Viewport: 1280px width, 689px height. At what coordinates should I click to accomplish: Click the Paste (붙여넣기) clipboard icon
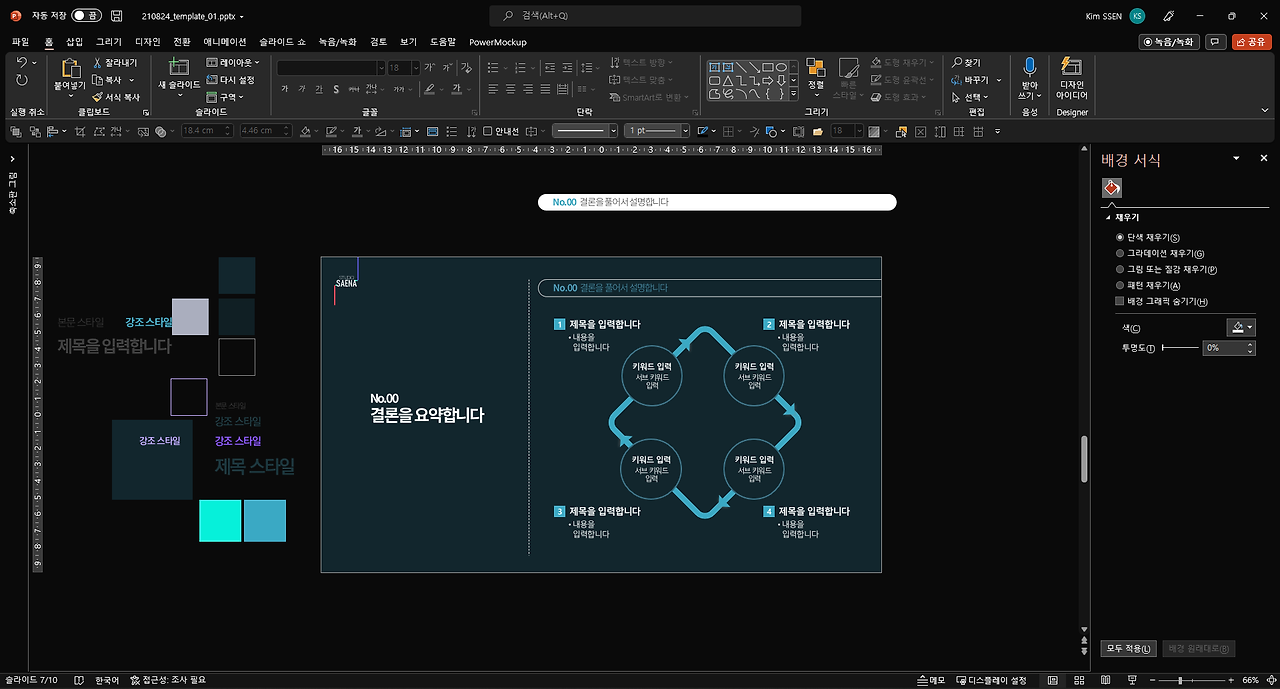click(x=70, y=69)
